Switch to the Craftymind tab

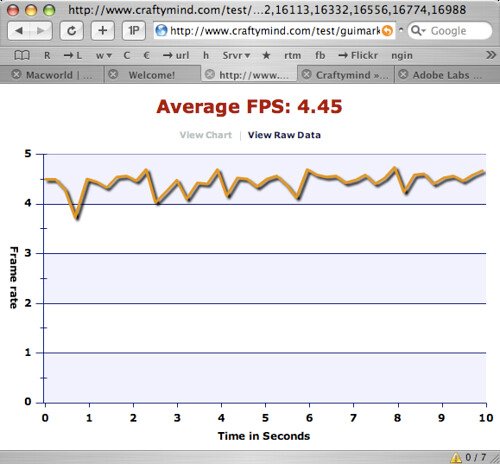[346, 75]
